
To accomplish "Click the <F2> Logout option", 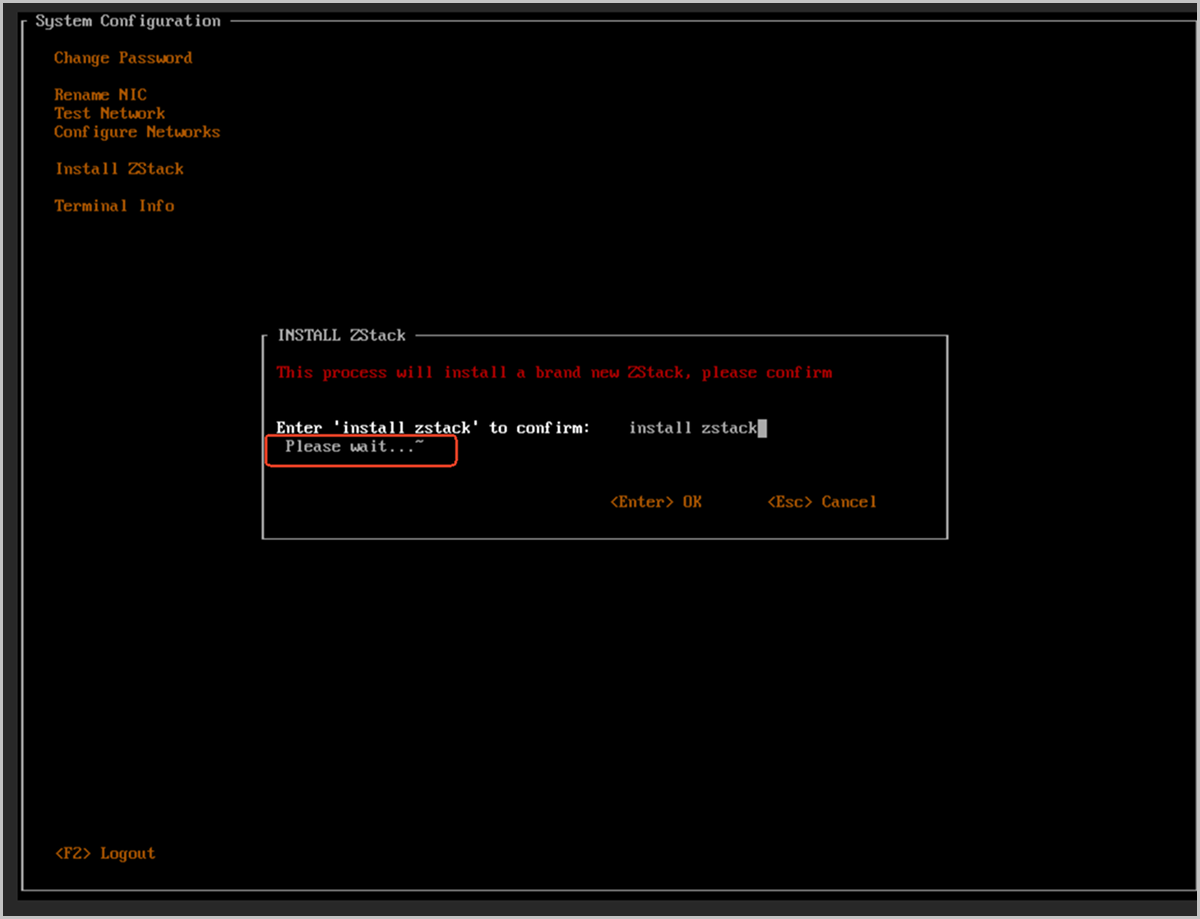I will [x=105, y=854].
